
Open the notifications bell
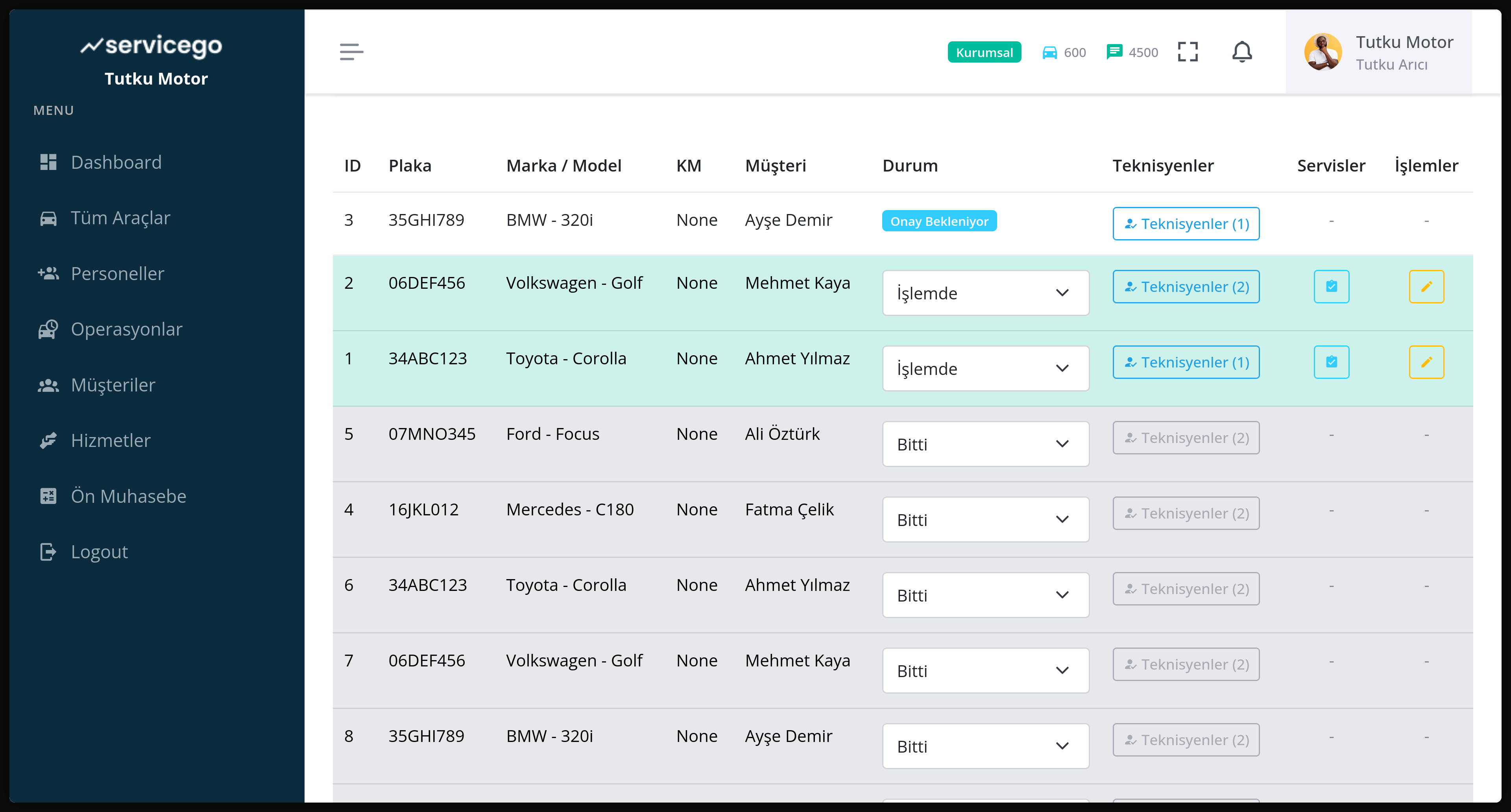[1242, 52]
